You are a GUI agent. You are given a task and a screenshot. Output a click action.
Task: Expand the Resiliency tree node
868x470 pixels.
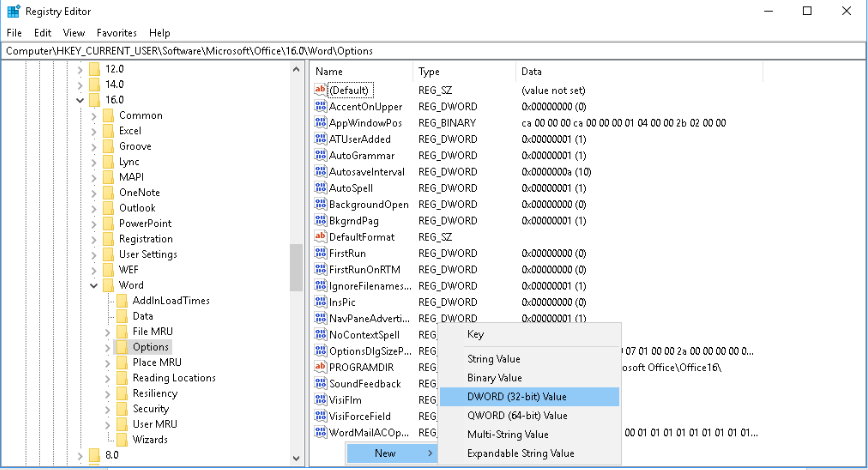click(x=107, y=394)
